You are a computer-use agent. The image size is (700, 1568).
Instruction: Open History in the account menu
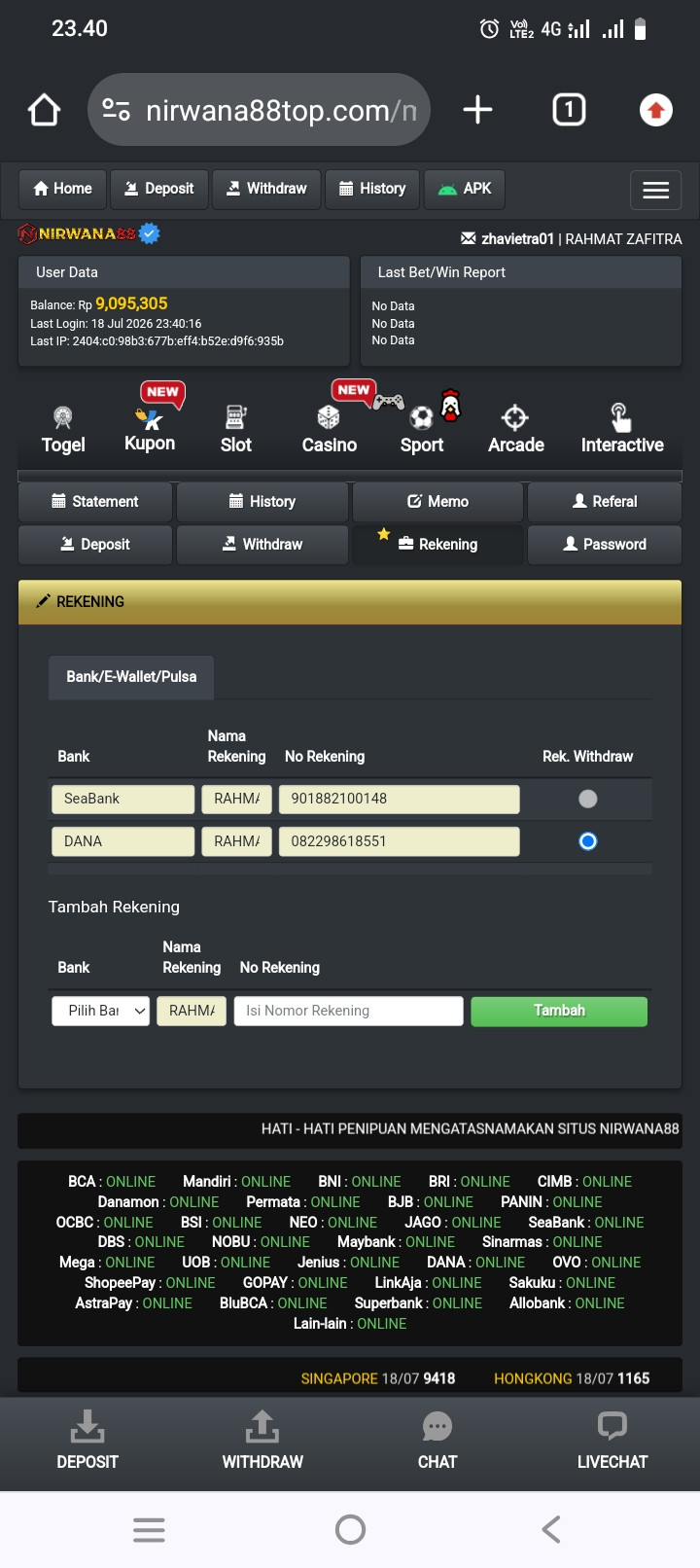point(262,502)
